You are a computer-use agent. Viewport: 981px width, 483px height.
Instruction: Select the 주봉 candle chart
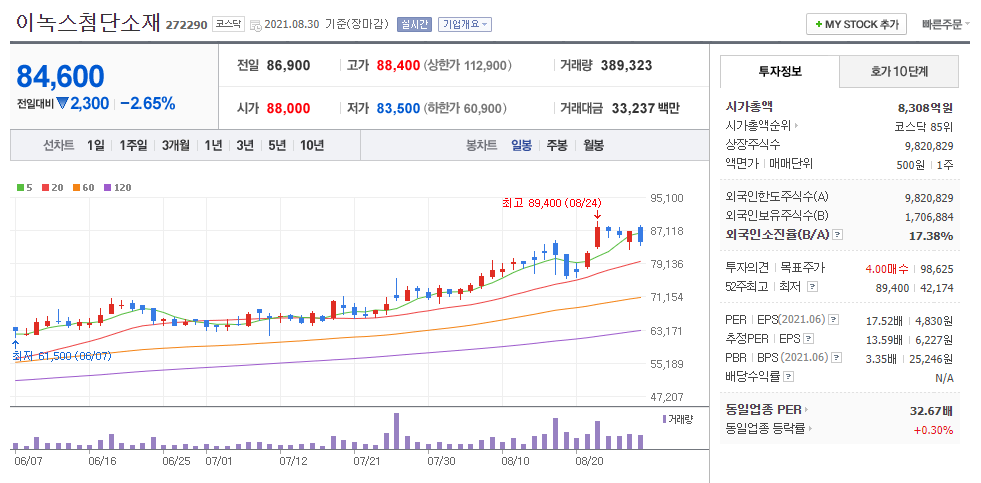click(x=557, y=146)
